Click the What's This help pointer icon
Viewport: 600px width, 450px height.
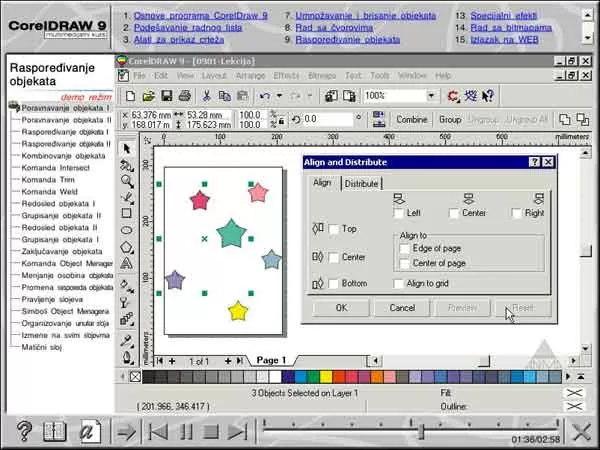pos(488,96)
